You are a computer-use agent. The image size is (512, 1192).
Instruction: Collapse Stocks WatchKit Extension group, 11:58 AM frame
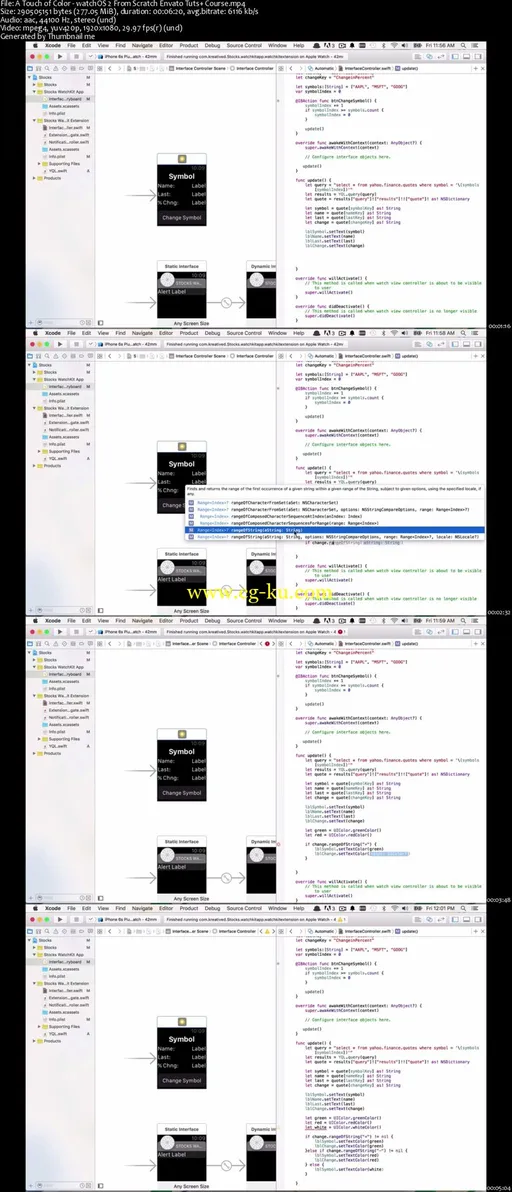point(35,408)
